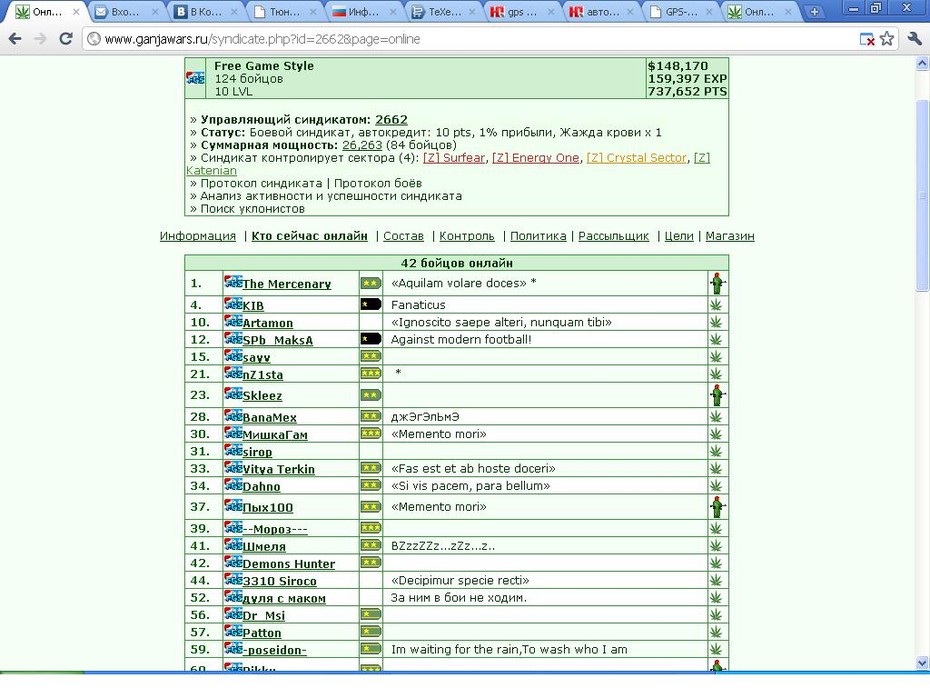
Task: Click the three-star badge beside --Мороз---
Action: click(x=371, y=528)
